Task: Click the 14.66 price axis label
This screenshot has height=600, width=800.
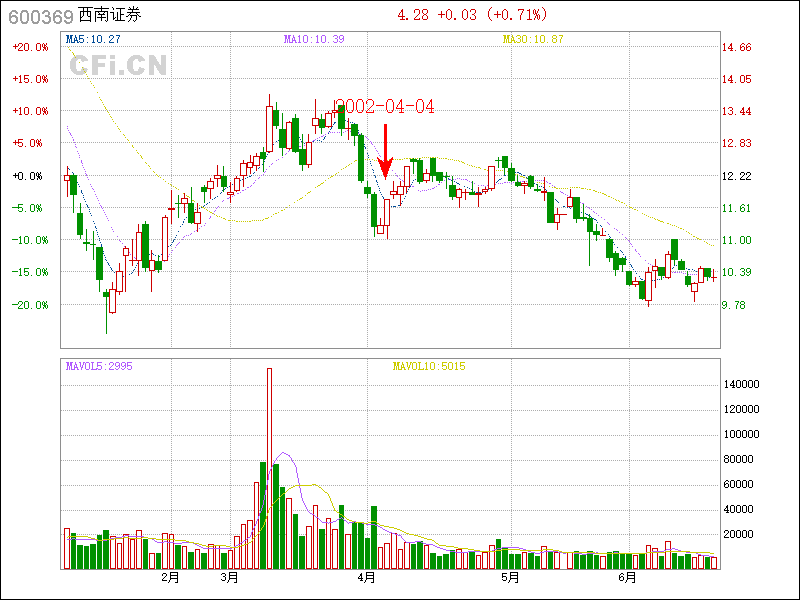Action: pos(737,47)
